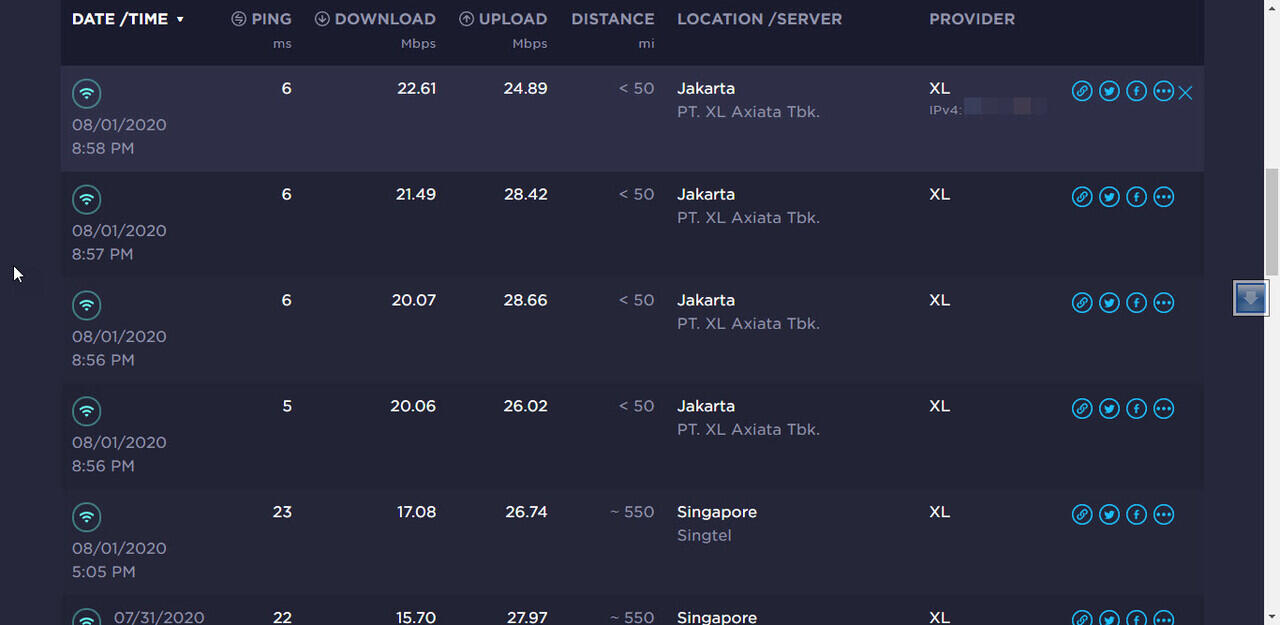Image resolution: width=1280 pixels, height=625 pixels.
Task: Click the Wi-Fi icon of the 8:58 PM test
Action: pyautogui.click(x=87, y=94)
